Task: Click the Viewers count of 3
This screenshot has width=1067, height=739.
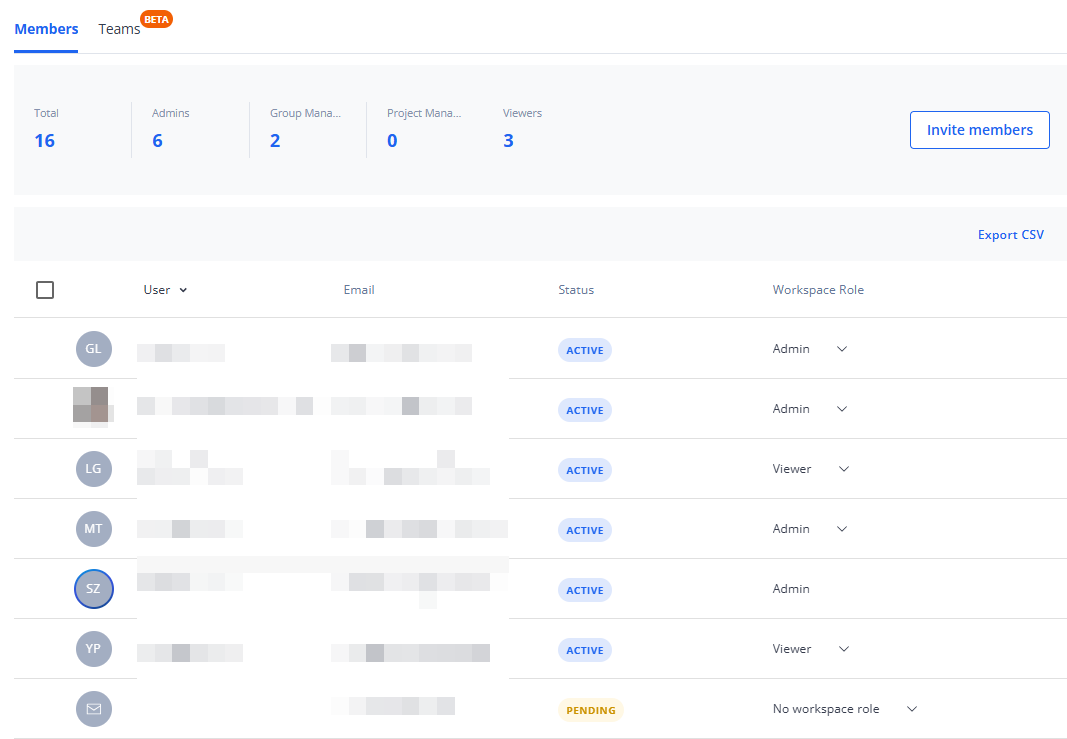Action: (508, 141)
